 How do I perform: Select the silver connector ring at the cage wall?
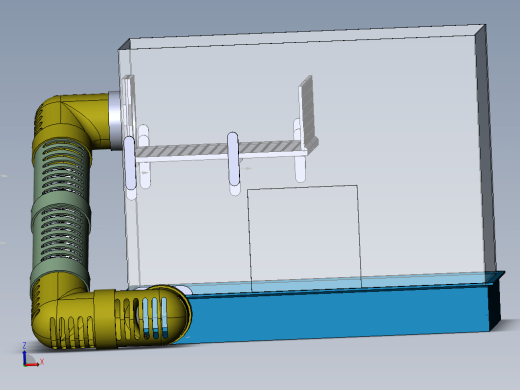[x=114, y=121]
